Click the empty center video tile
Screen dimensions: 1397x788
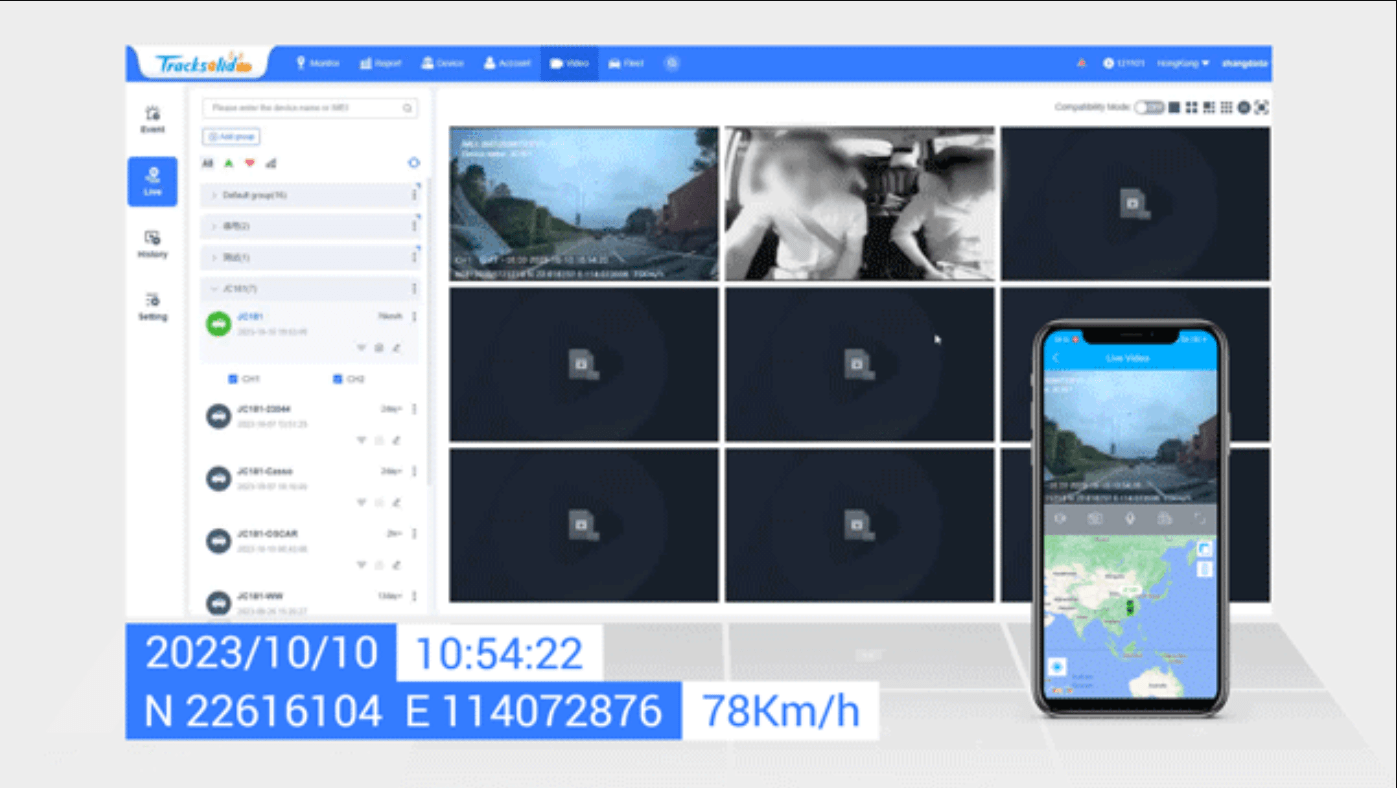pos(860,364)
